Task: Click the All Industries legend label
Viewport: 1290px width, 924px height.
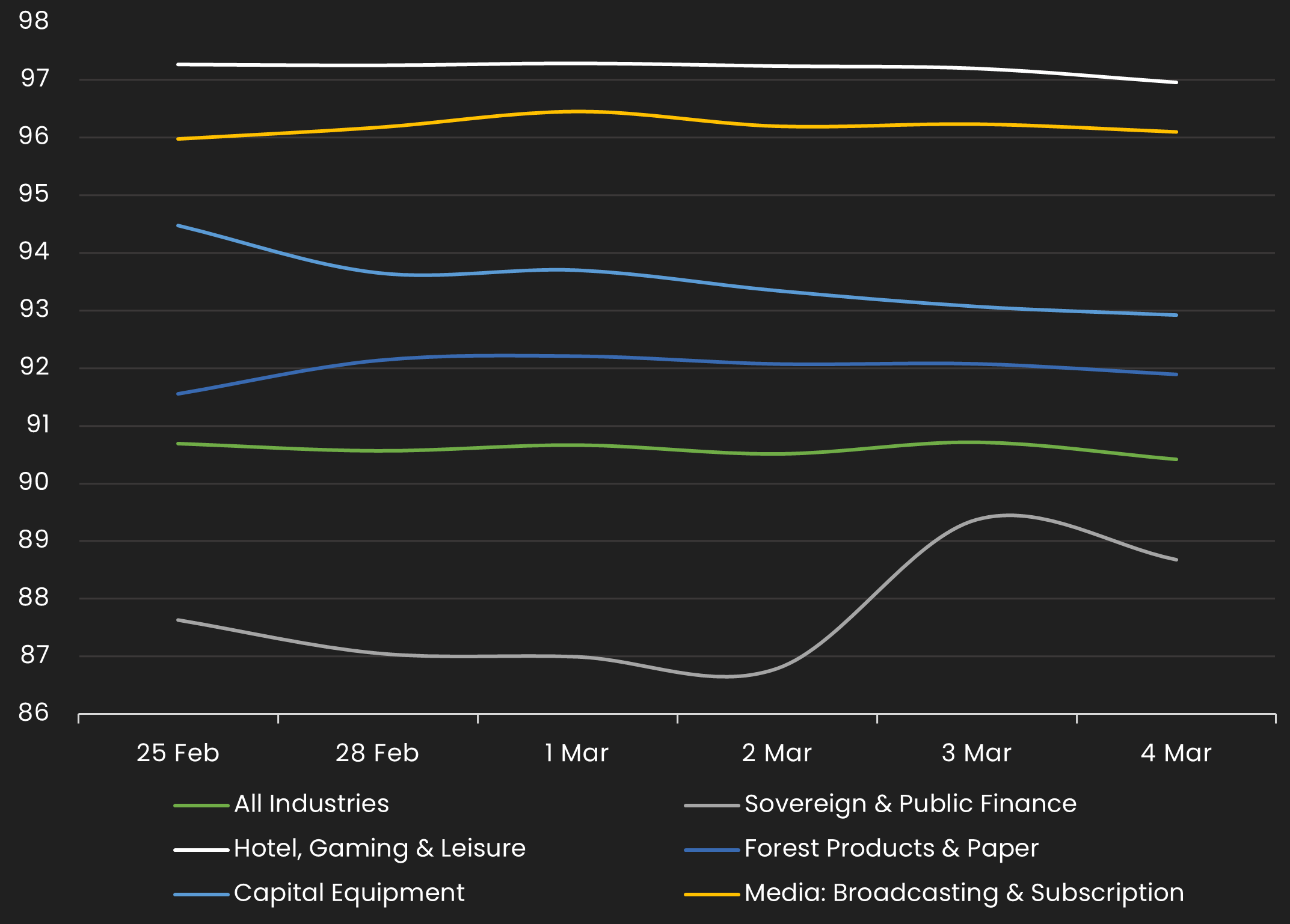Action: click(x=311, y=804)
